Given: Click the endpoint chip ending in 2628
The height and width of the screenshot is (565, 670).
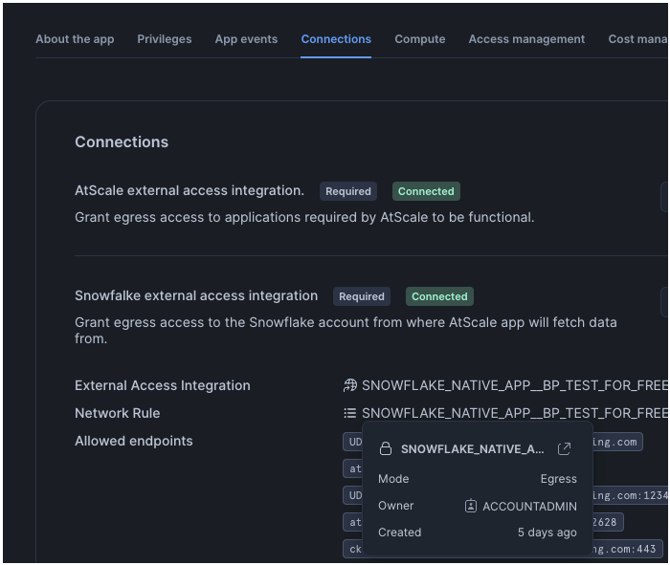Looking at the screenshot, I should click(607, 522).
